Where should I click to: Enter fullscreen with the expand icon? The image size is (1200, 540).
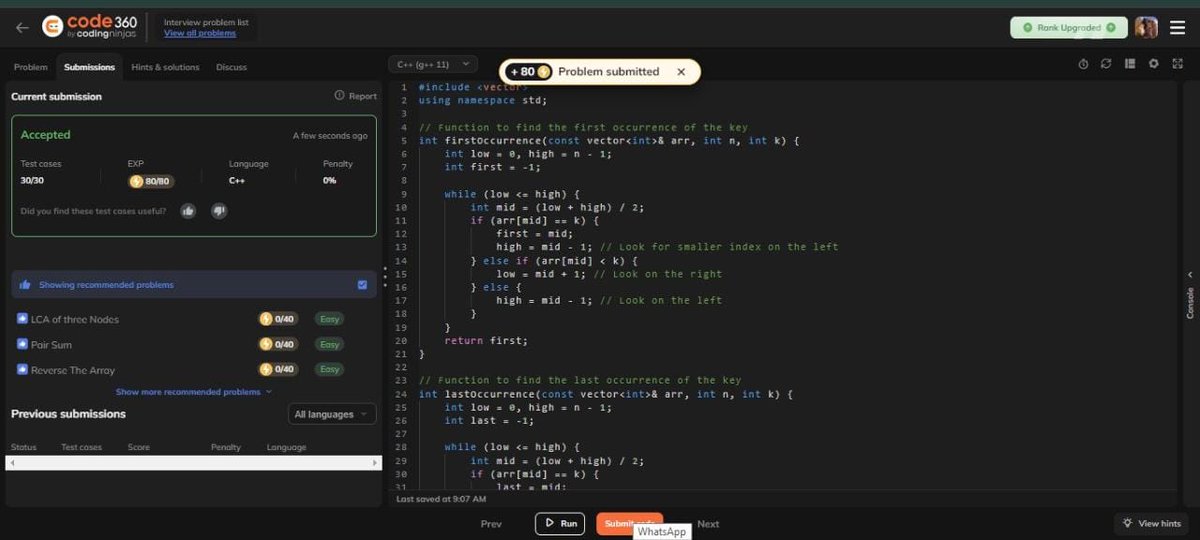point(1176,64)
